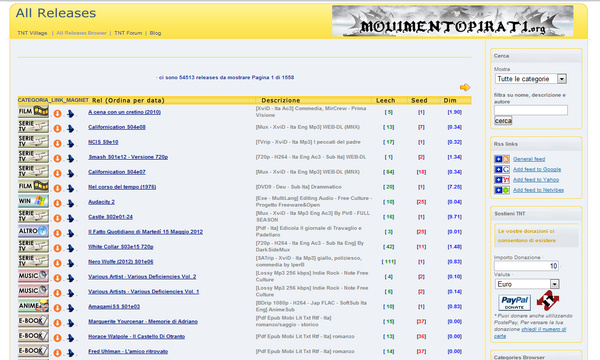Open General feed link
Screen dimensions: 600x360
(529, 159)
